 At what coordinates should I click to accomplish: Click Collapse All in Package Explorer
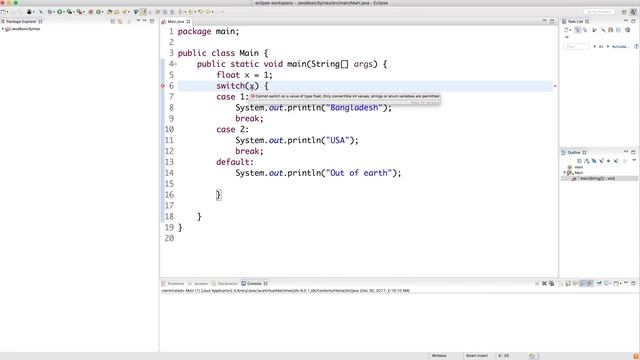point(113,21)
